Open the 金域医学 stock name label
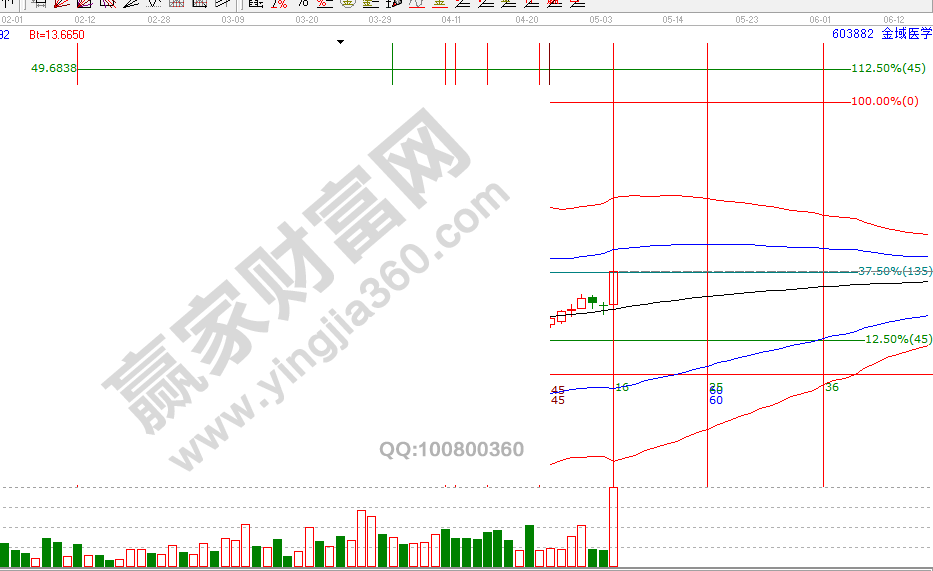Viewport: 933px width, 571px height. point(905,34)
